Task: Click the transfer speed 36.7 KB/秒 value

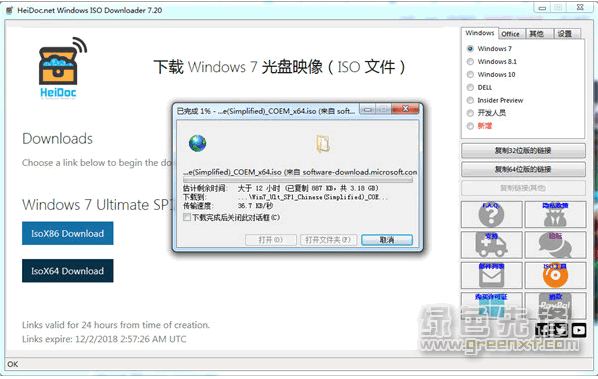Action: coord(255,206)
